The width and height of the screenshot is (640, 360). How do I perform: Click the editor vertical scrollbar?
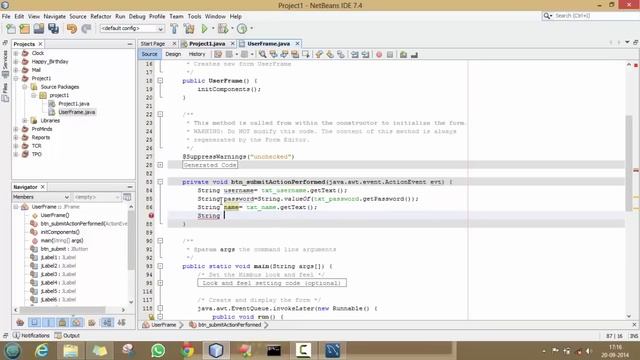pos(629,163)
